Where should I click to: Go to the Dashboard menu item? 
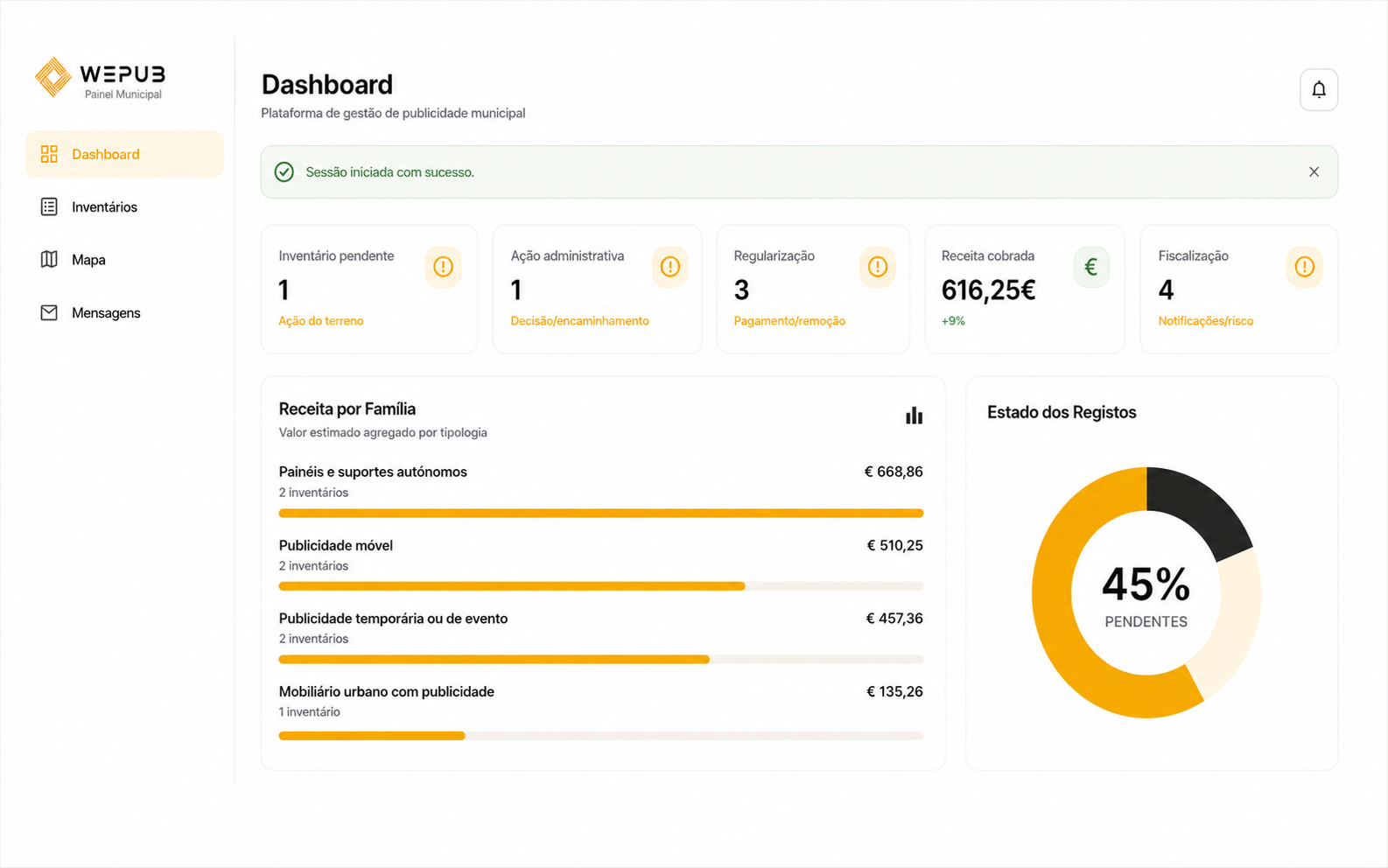[x=124, y=154]
